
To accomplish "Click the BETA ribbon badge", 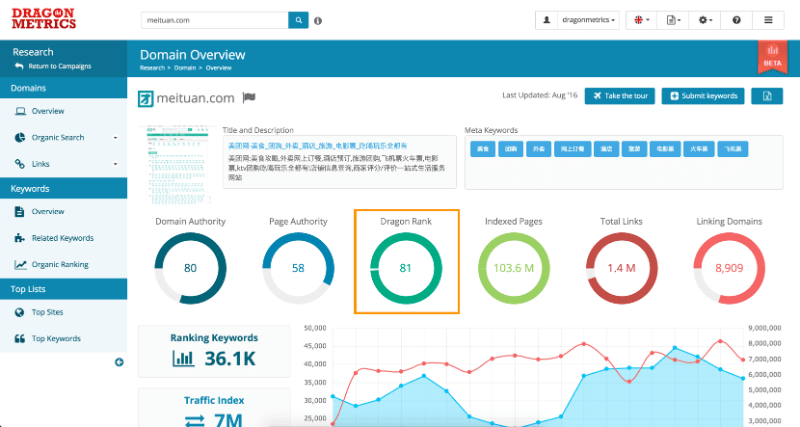I will [x=772, y=57].
